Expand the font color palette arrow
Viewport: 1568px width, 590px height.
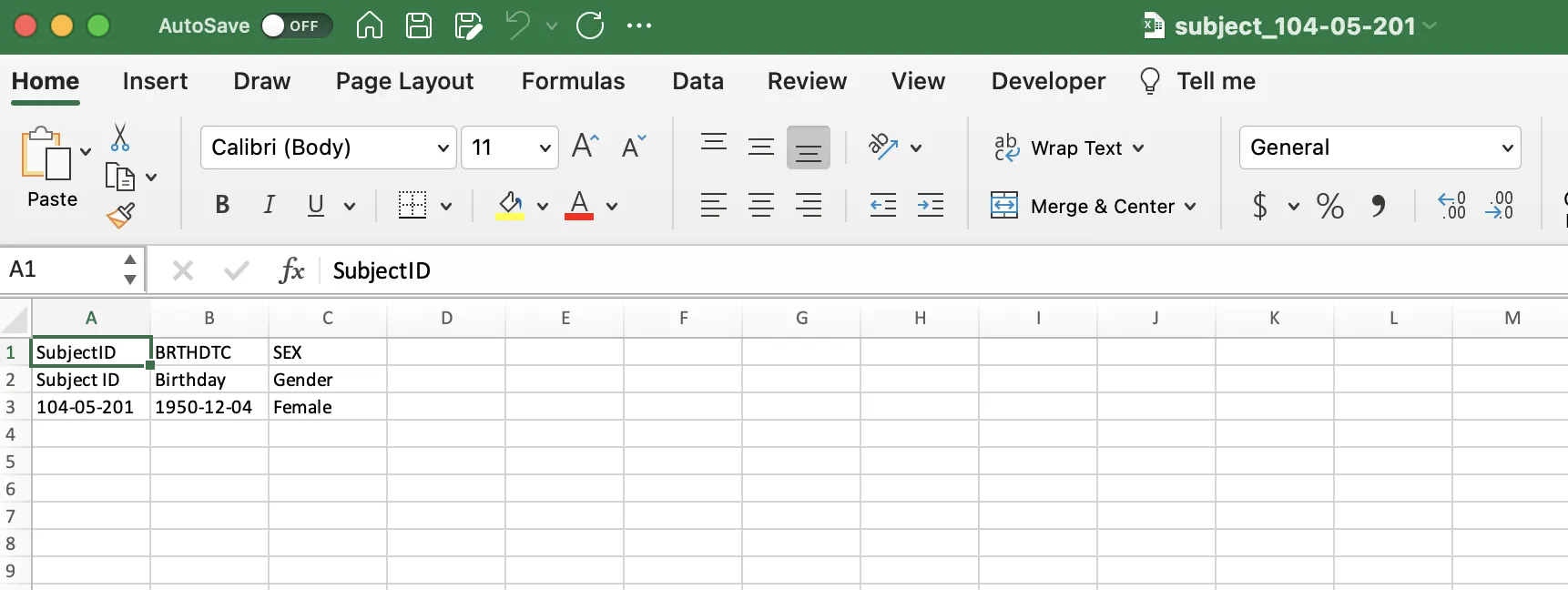612,207
